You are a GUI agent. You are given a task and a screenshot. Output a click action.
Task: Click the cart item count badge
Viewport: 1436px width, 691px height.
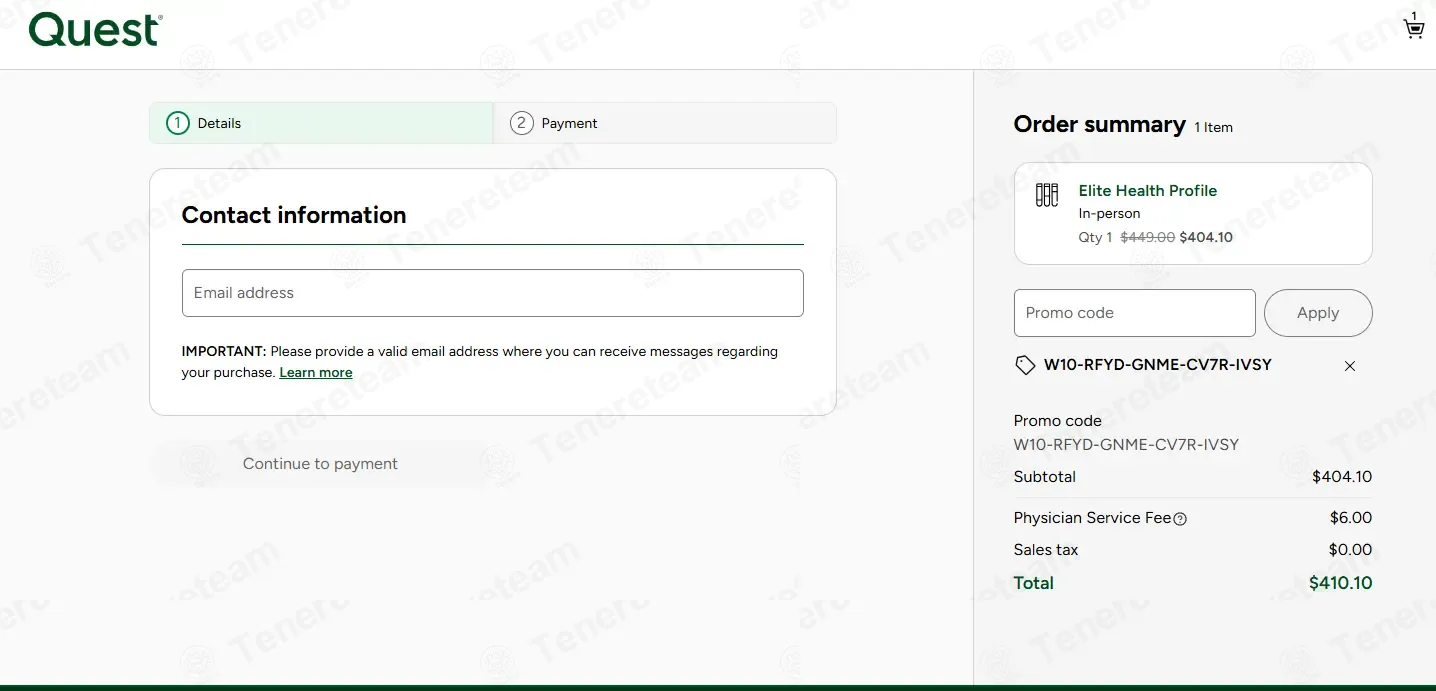pos(1414,15)
